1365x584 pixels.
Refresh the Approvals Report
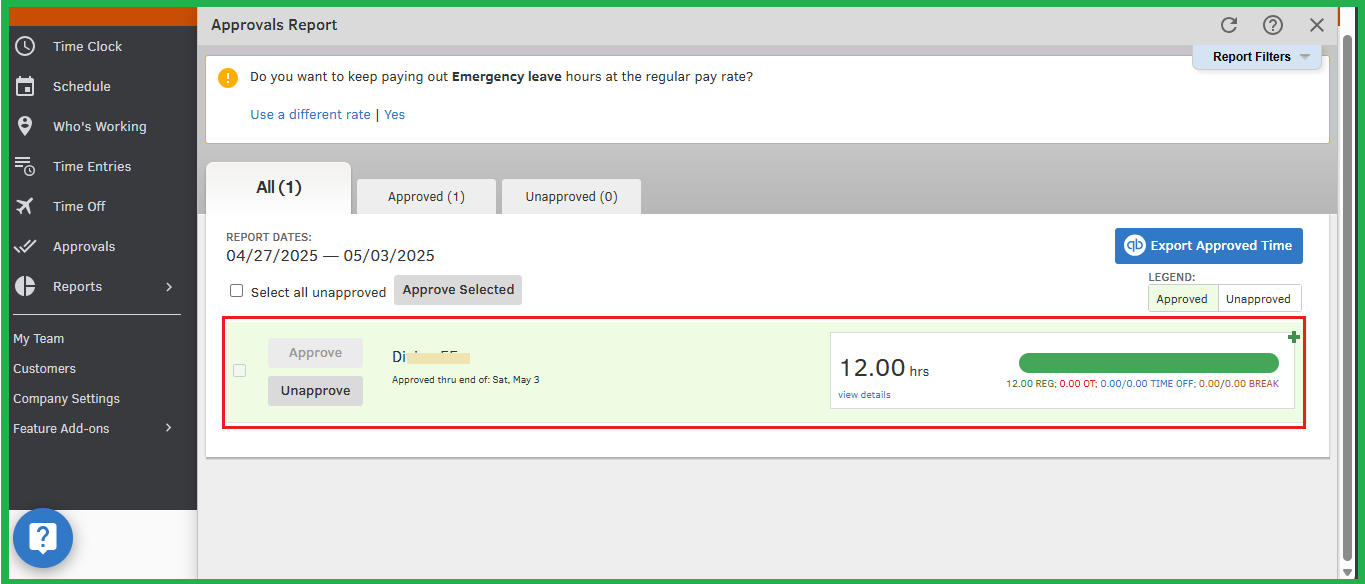[1229, 25]
